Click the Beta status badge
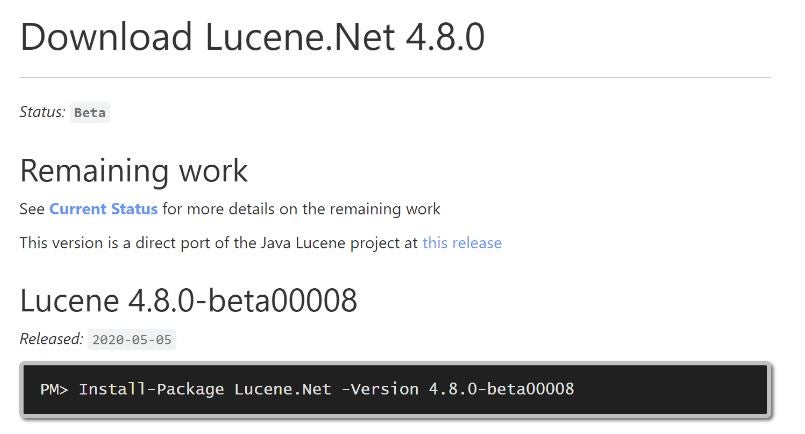 pos(90,112)
